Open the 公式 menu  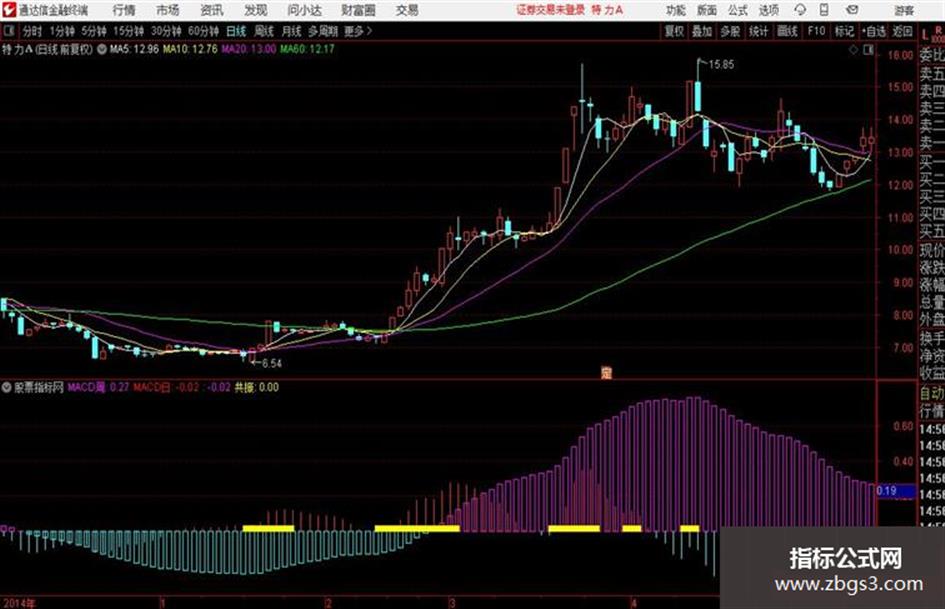(x=738, y=10)
